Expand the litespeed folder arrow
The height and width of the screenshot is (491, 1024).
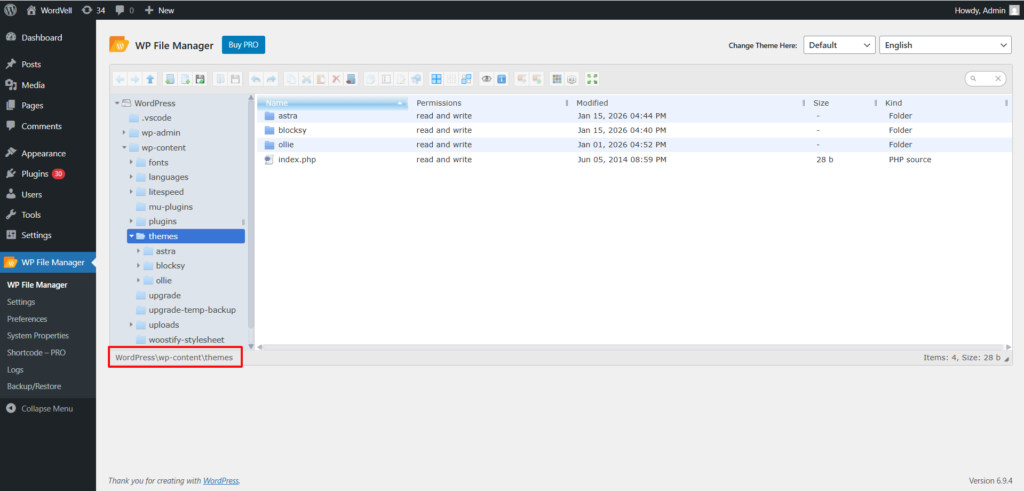click(x=131, y=192)
